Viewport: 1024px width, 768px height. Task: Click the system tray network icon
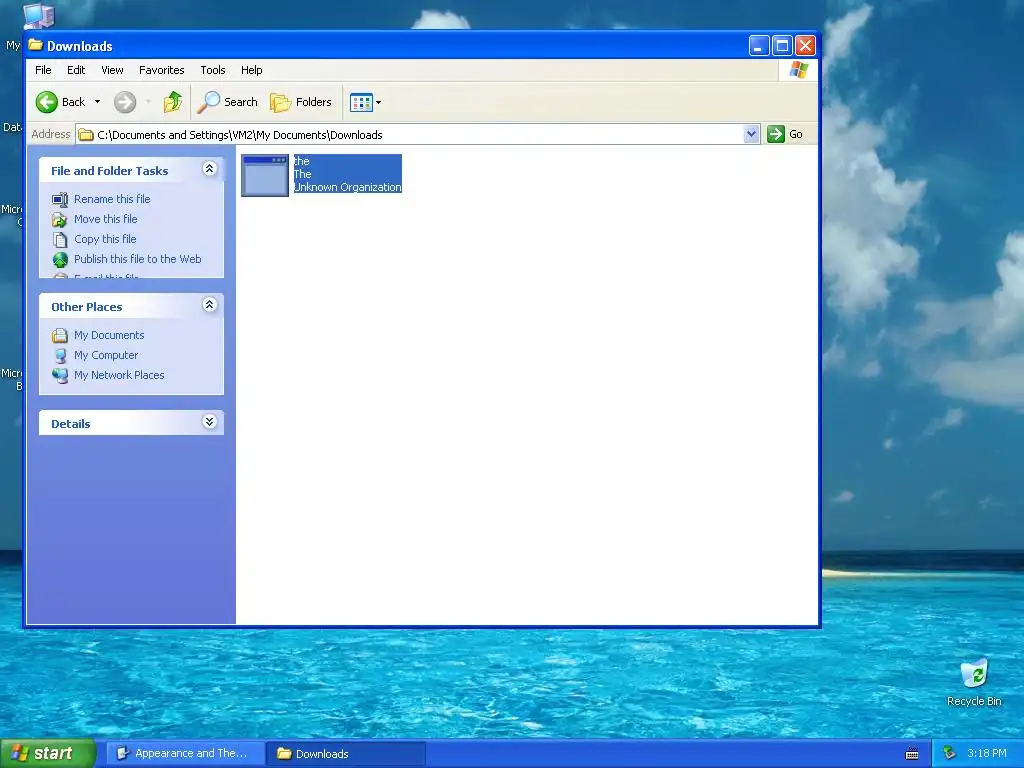950,754
